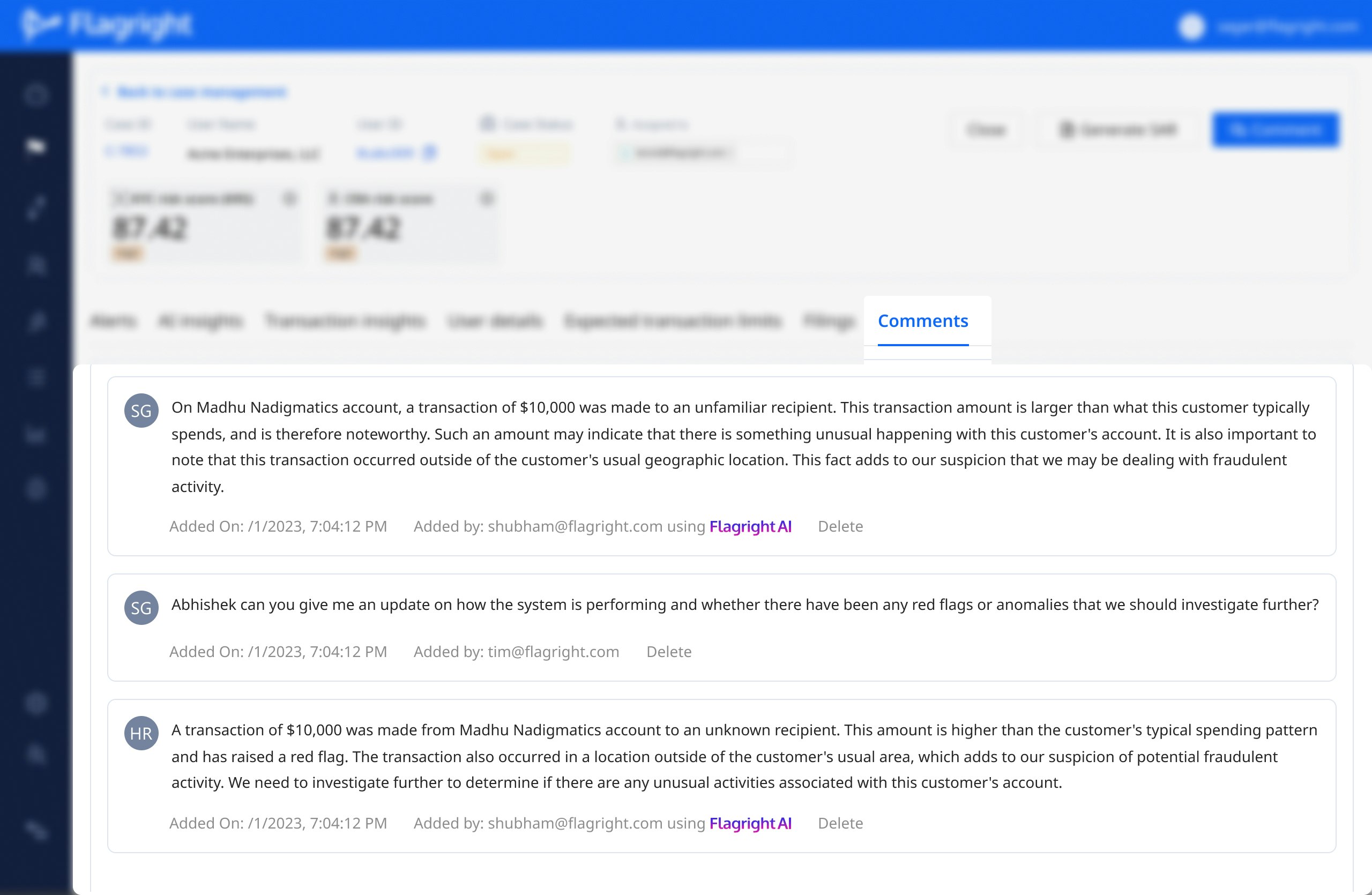This screenshot has height=895, width=1372.
Task: Delete the HR comment about unknown recipient
Action: [x=840, y=823]
